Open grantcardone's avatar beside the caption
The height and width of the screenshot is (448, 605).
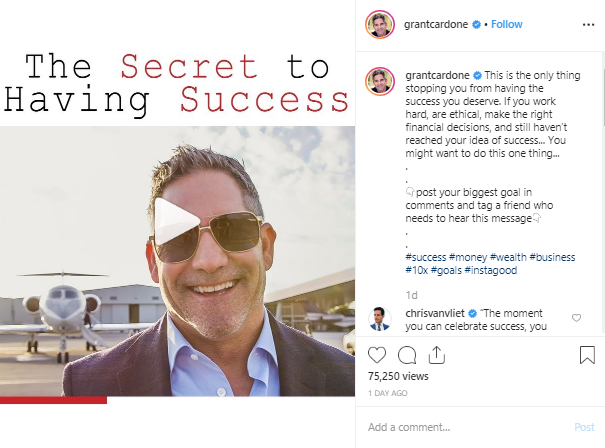[x=380, y=81]
